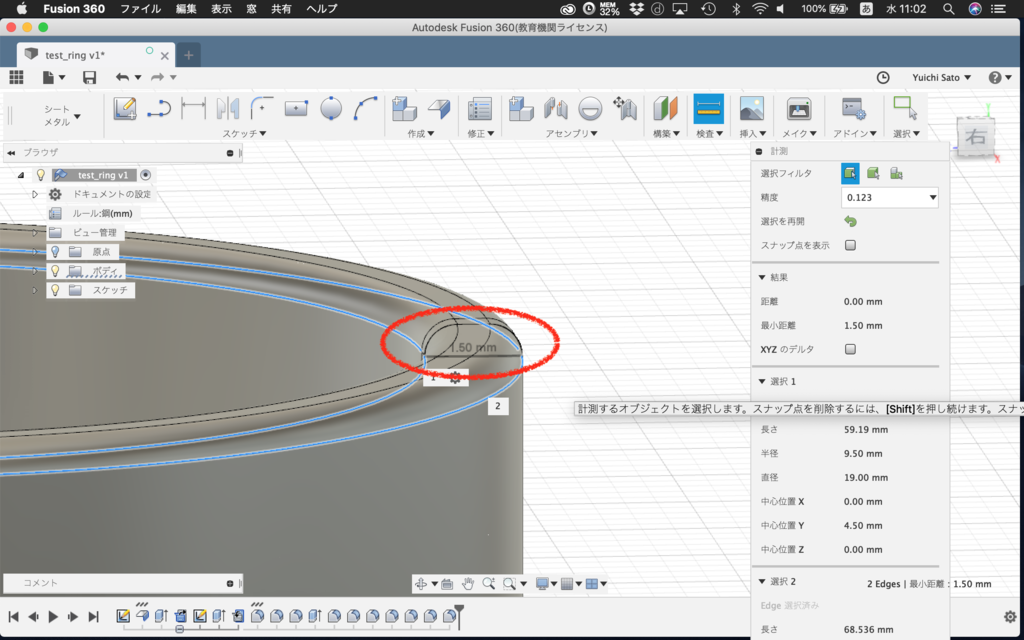The height and width of the screenshot is (640, 1024).
Task: Click the Add-ins scripts icon
Action: [x=854, y=108]
